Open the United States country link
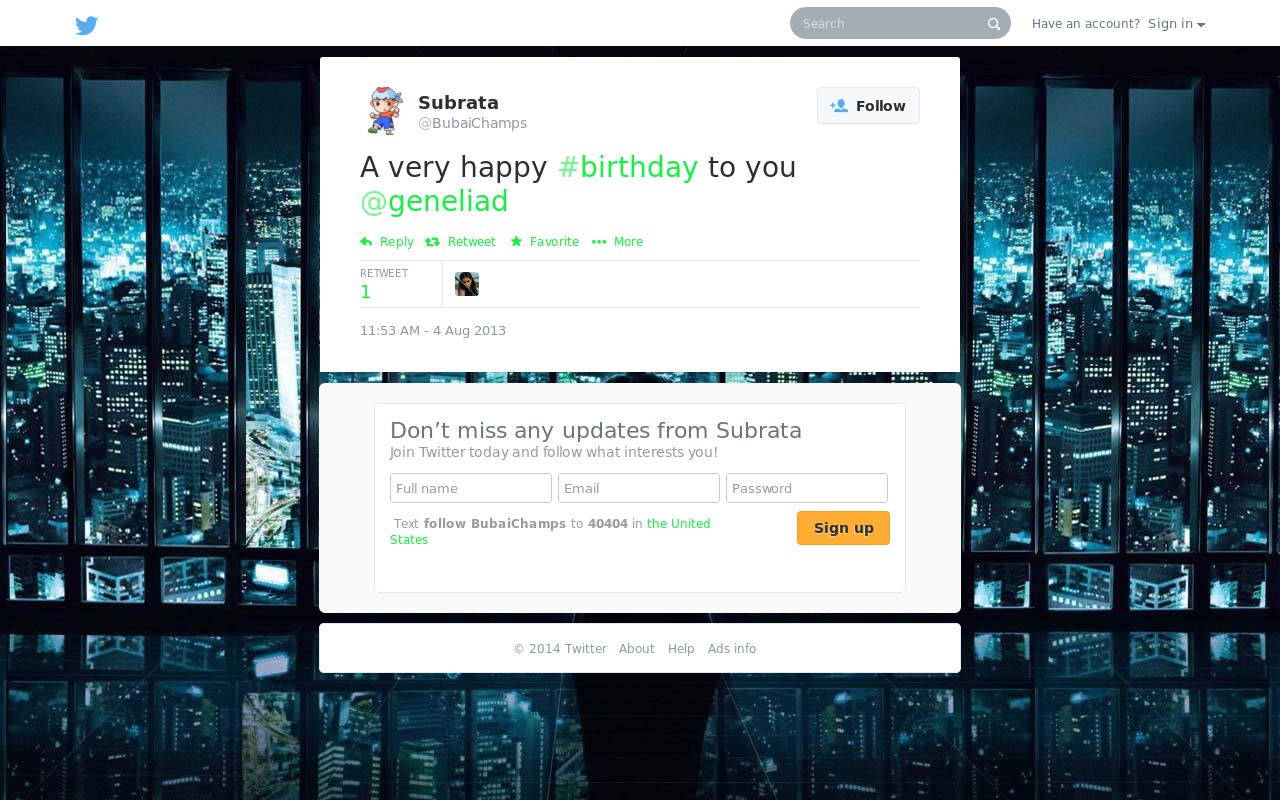 point(550,532)
